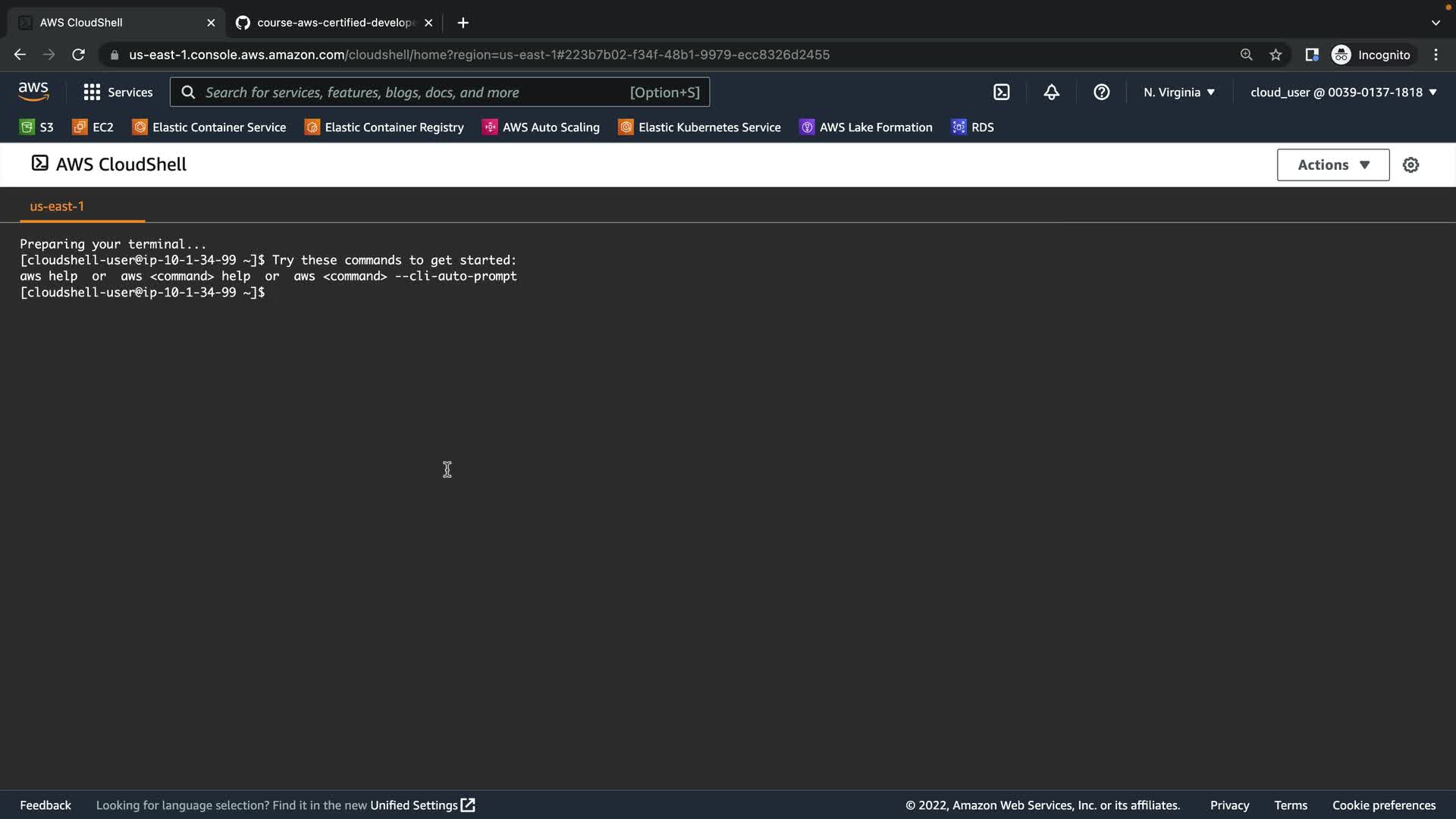Expand the Actions dropdown
Screen dimensions: 1456x819
[x=1332, y=165]
